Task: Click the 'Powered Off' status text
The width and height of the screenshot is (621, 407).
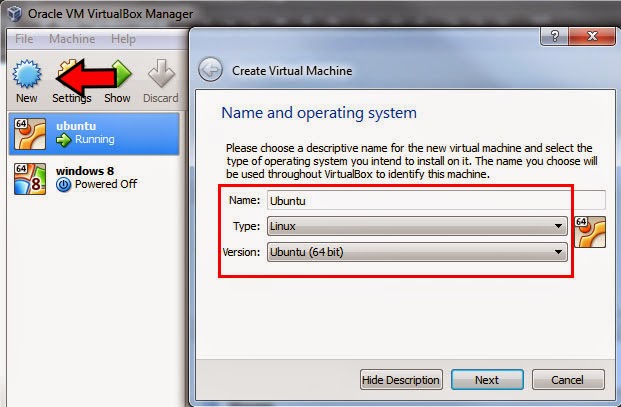Action: click(106, 184)
